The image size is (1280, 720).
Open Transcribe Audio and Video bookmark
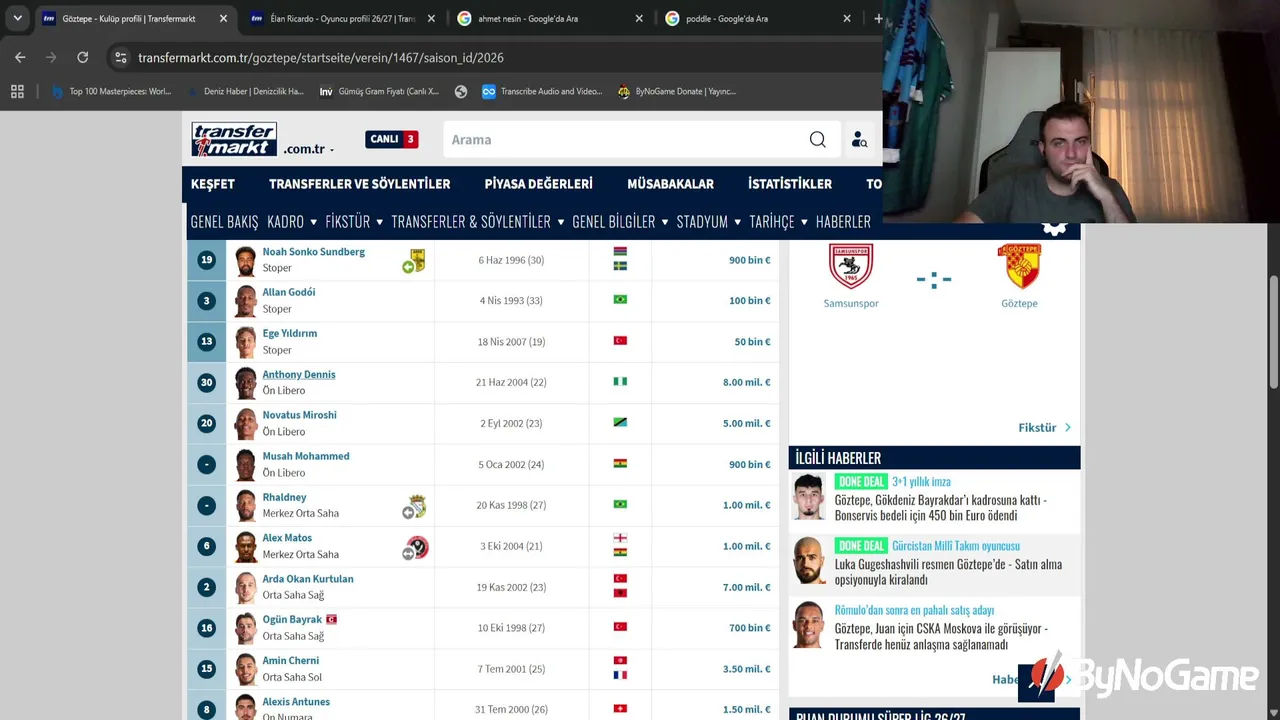coord(542,91)
